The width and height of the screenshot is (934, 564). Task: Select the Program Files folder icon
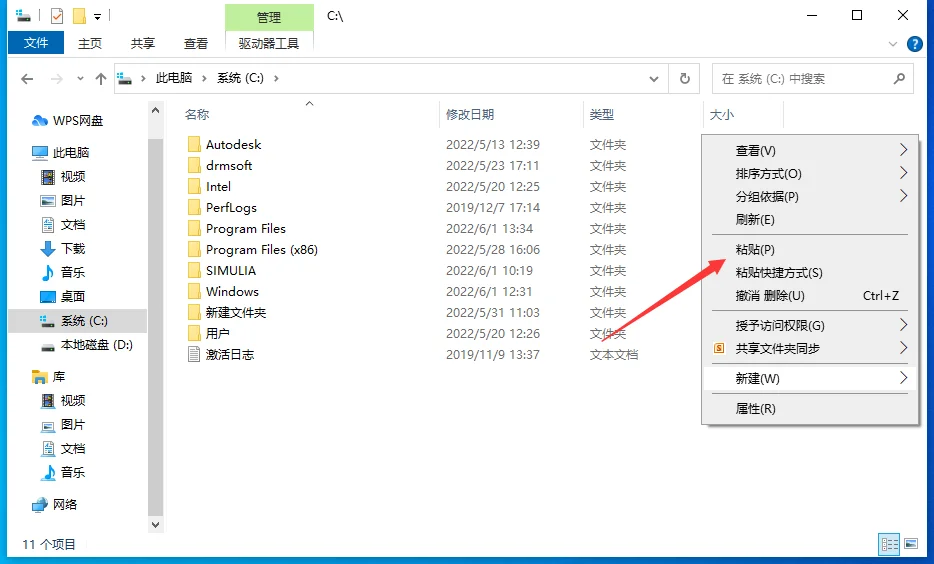pos(194,229)
